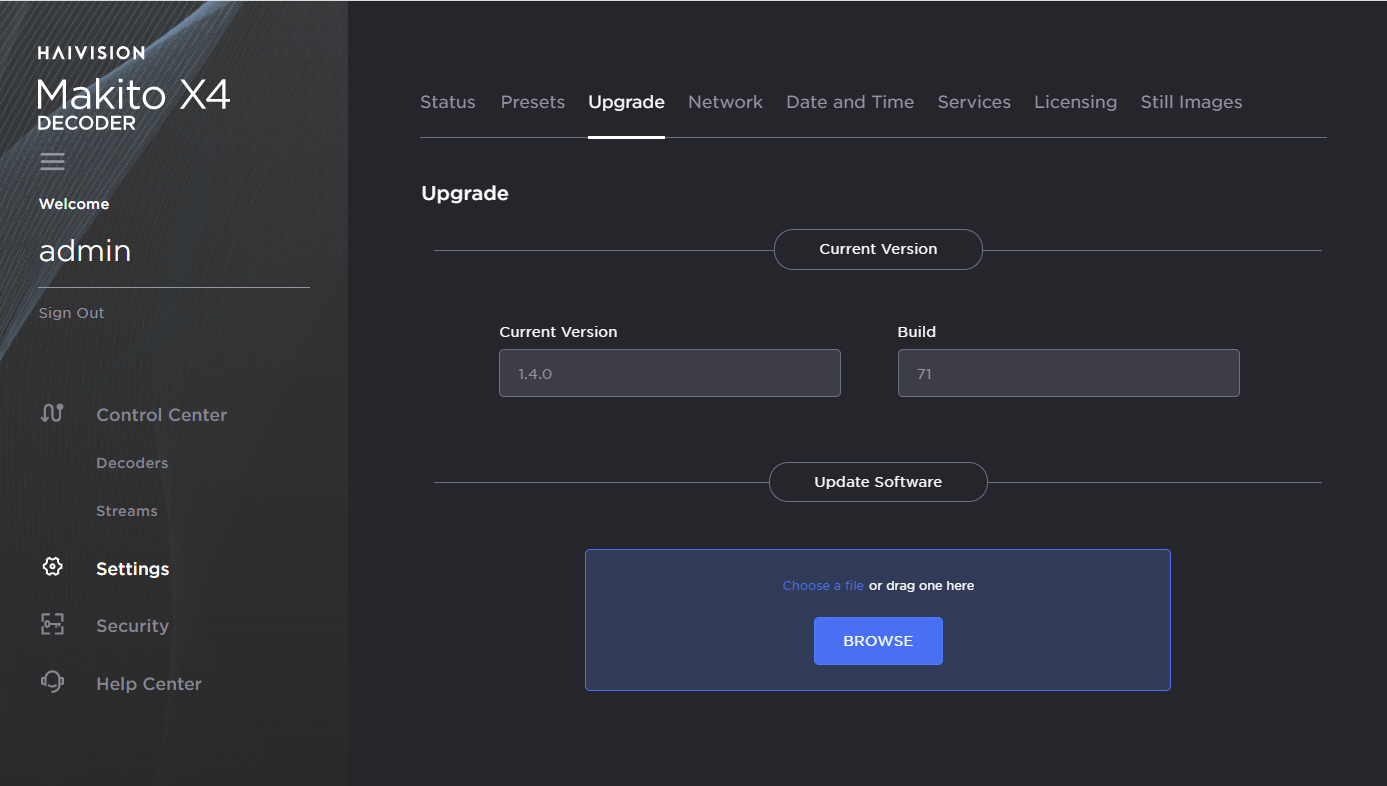Open Decoders under Control Center
This screenshot has width=1387, height=786.
132,463
